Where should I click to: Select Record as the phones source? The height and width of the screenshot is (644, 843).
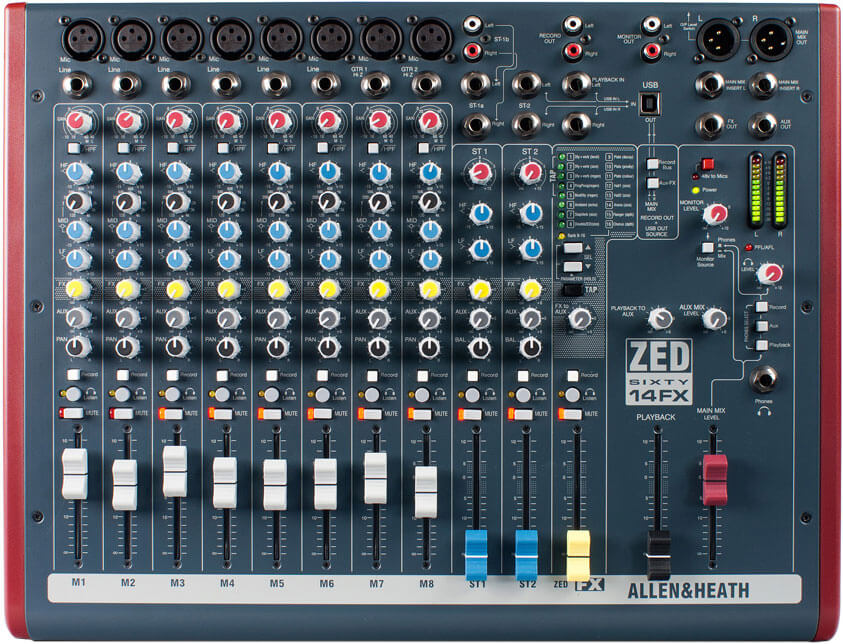[763, 307]
